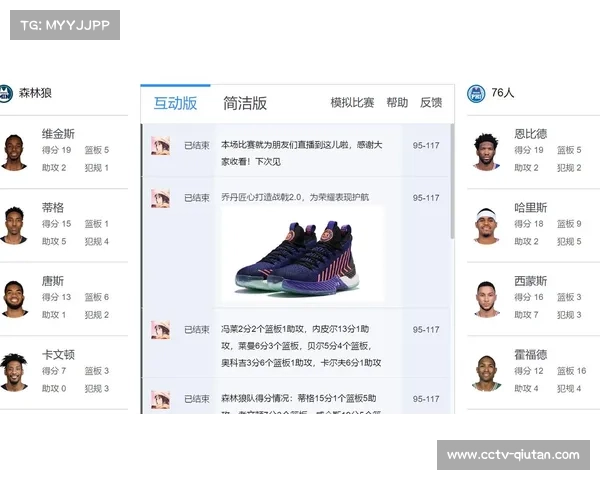Open the 76人 team name
This screenshot has height=480, width=600.
click(x=502, y=93)
